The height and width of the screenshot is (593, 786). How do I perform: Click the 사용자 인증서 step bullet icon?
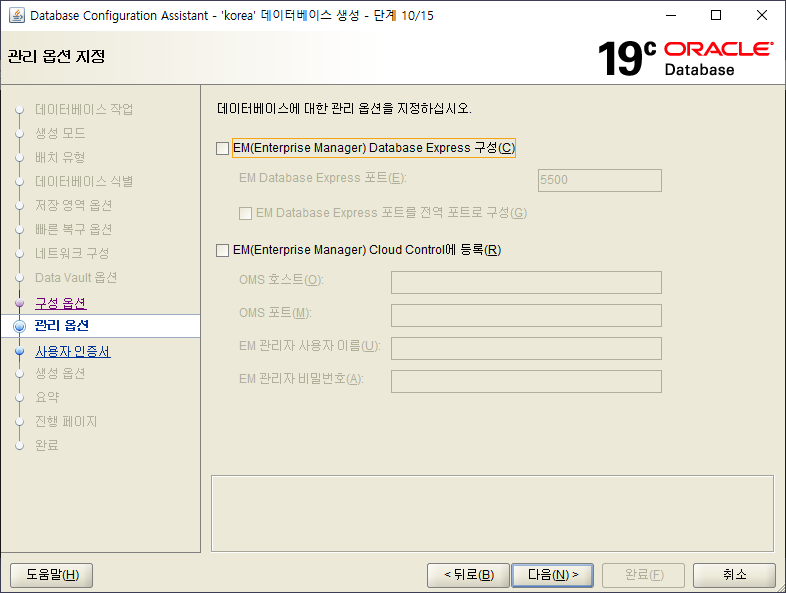coord(20,351)
